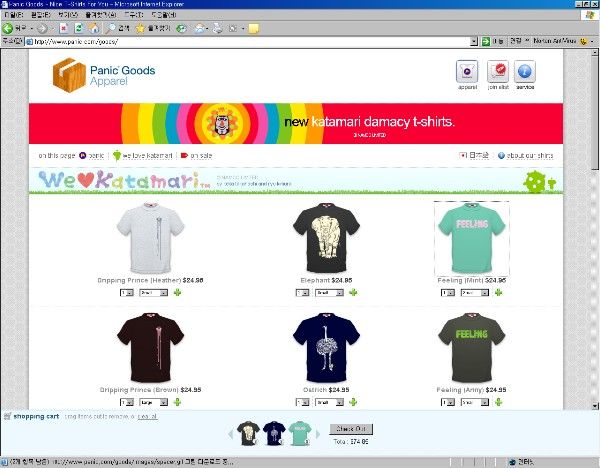Click the grey Forward arrow button
Screen dimensions: 600x468
[x=42, y=28]
